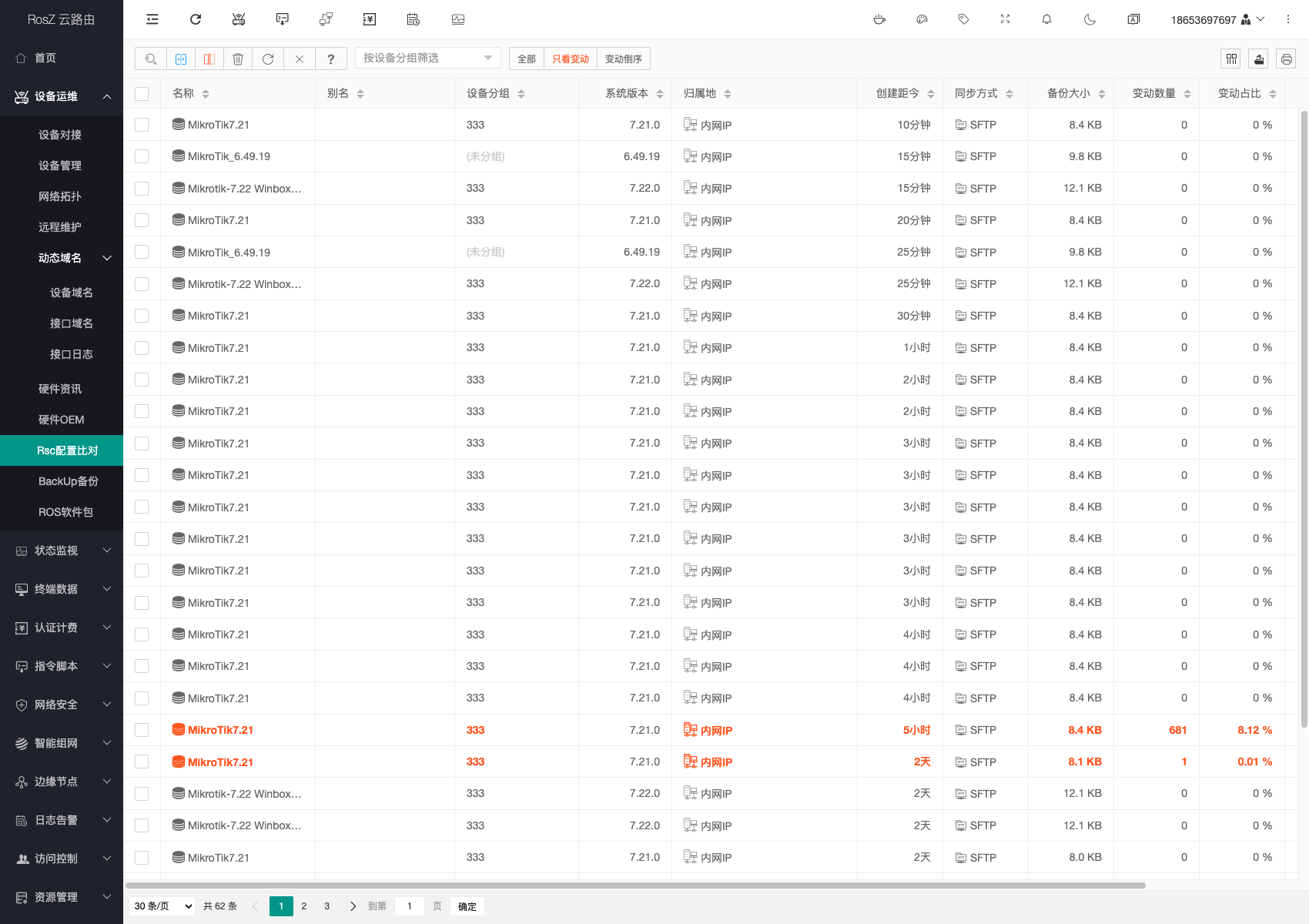Click the magnifier search icon in table toolbar
The height and width of the screenshot is (924, 1309).
pyautogui.click(x=151, y=59)
